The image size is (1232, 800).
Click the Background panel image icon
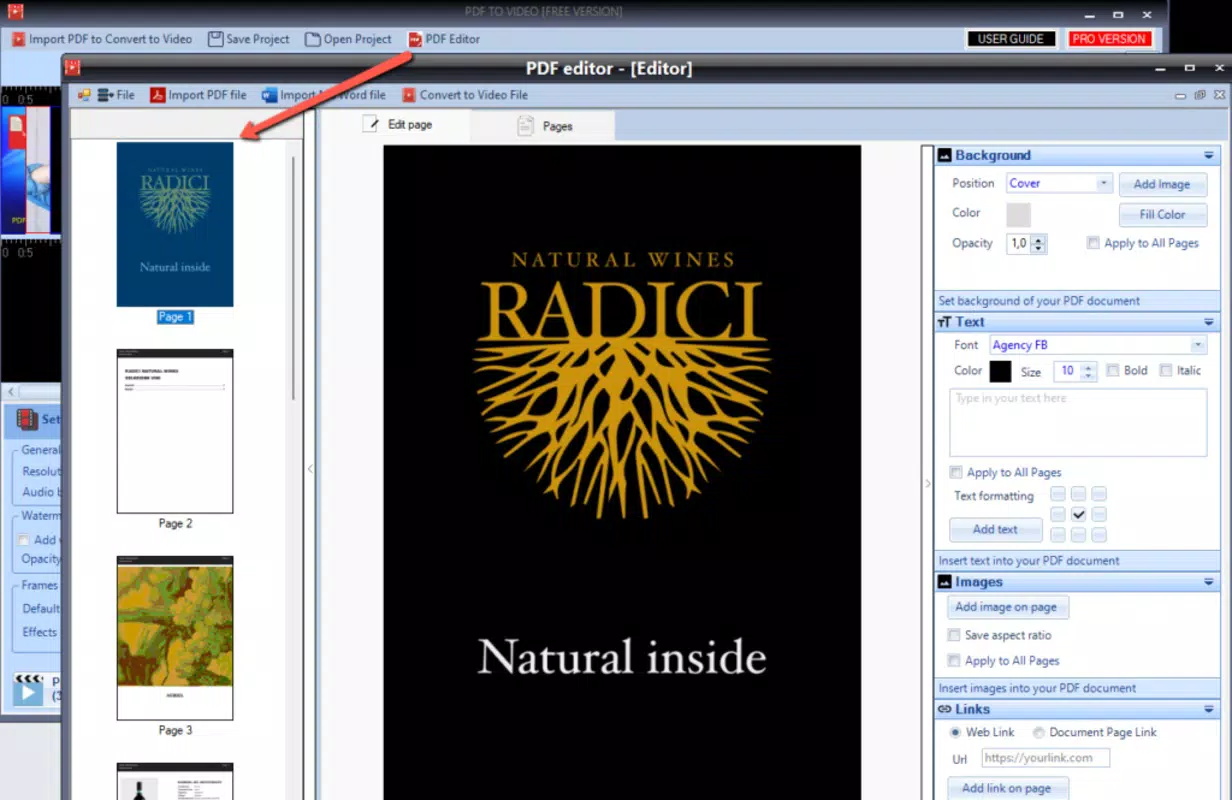[x=944, y=156]
